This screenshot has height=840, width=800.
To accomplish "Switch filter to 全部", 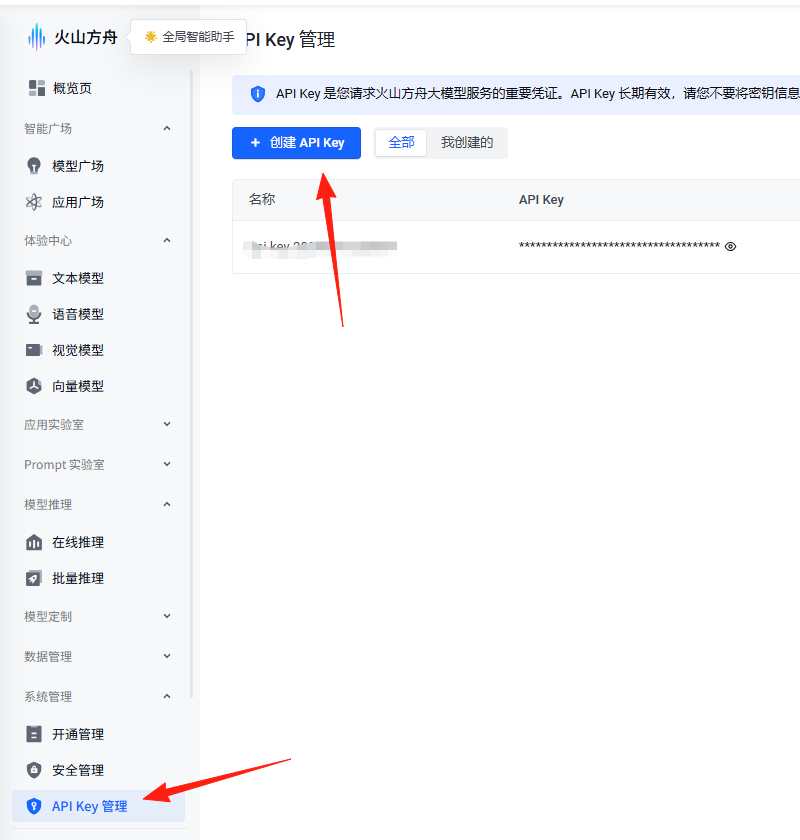I will tap(401, 142).
